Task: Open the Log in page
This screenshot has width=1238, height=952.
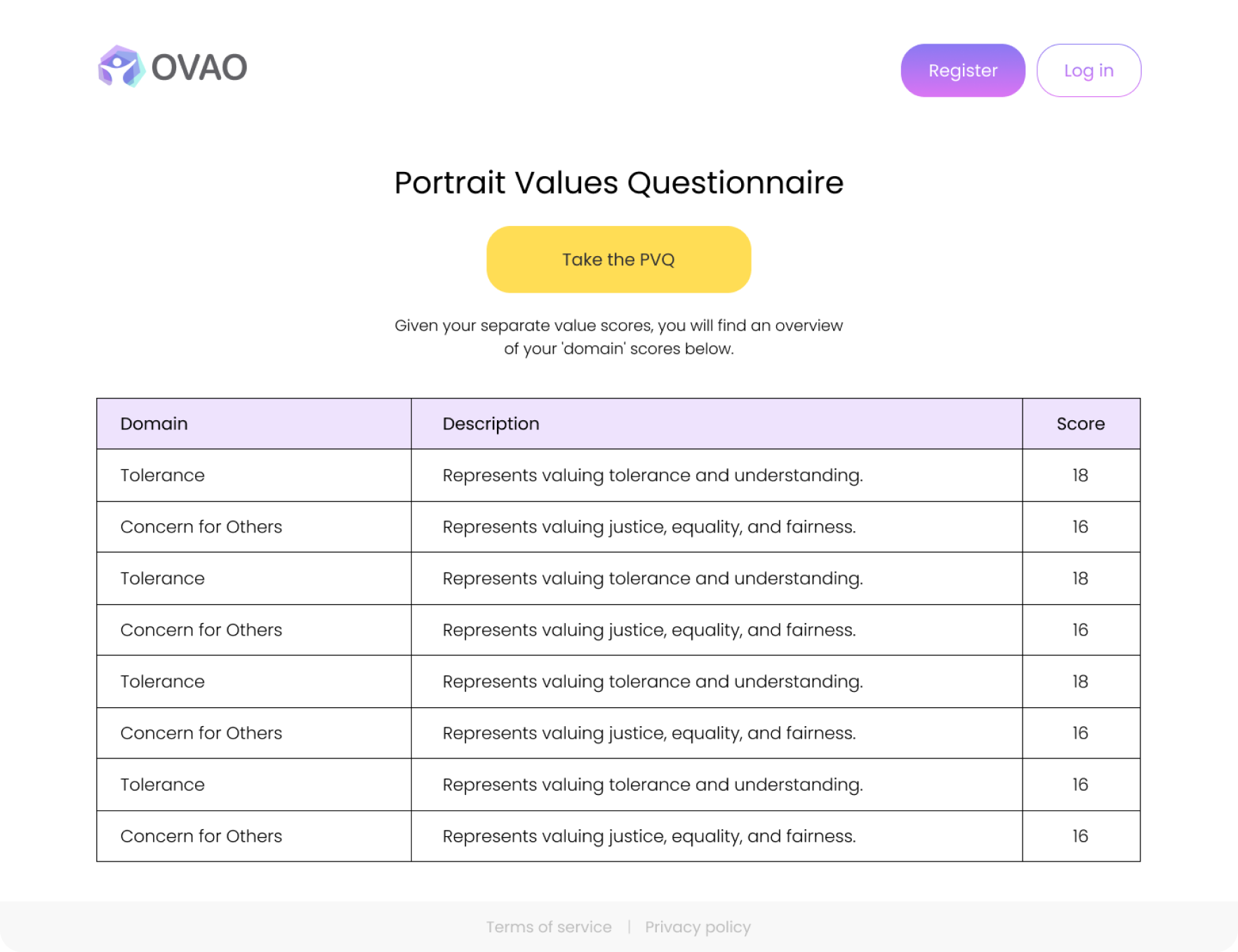Action: (1089, 70)
